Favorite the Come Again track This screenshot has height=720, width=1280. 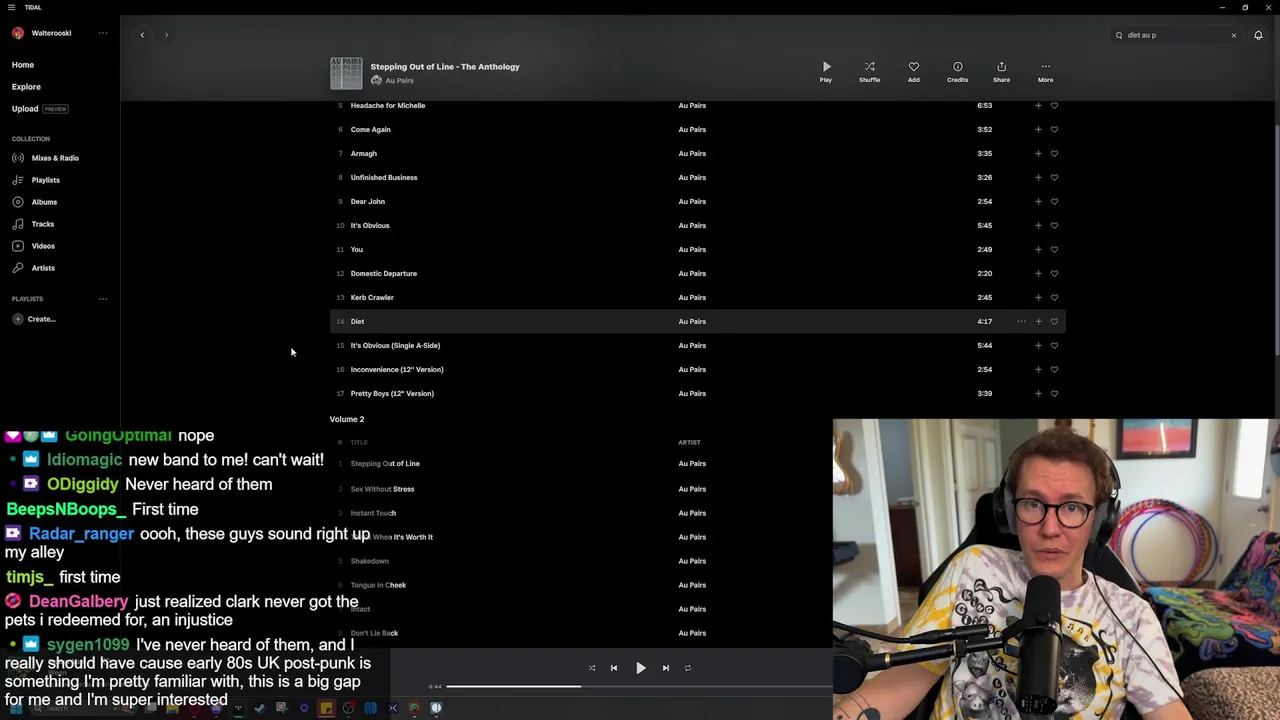pyautogui.click(x=1054, y=129)
